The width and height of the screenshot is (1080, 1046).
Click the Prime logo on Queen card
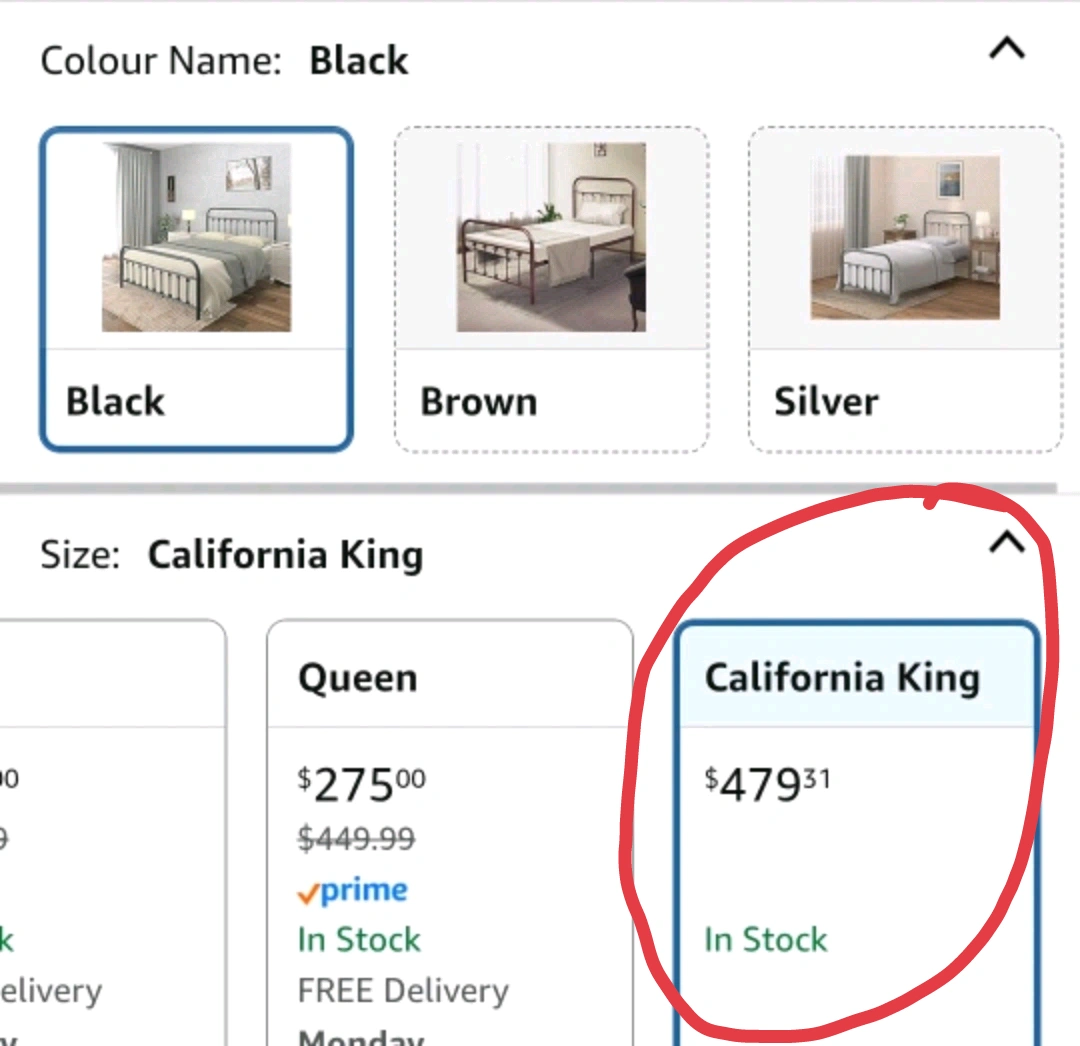(x=353, y=891)
